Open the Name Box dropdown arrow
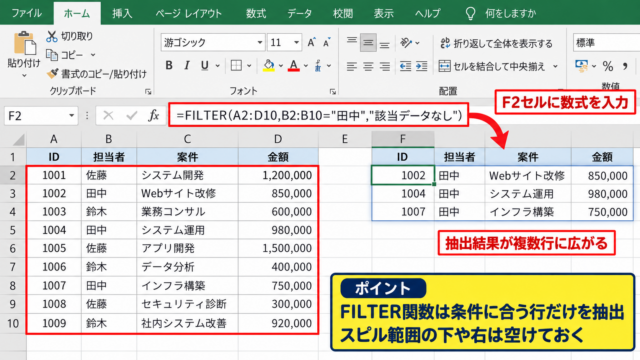 coord(71,116)
